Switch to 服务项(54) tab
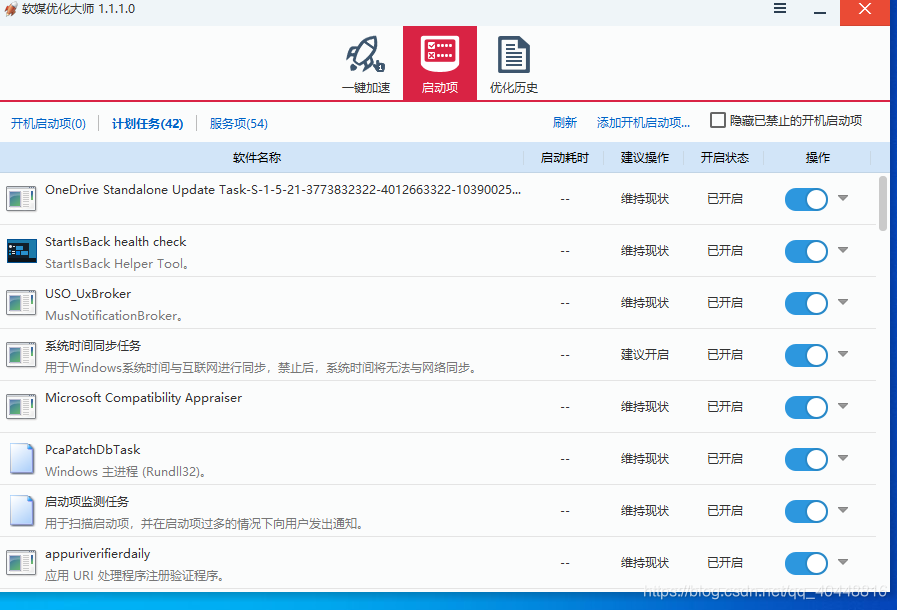897x610 pixels. (x=239, y=124)
